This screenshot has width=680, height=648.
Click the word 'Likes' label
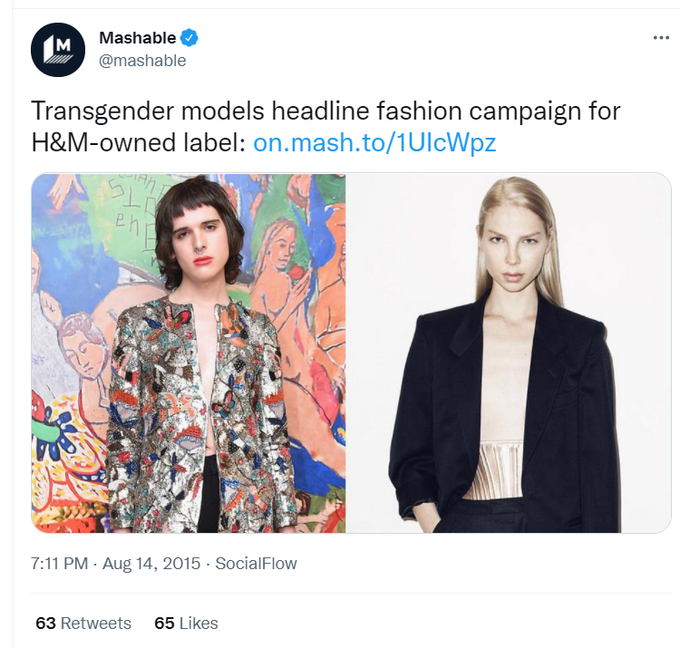coord(199,623)
